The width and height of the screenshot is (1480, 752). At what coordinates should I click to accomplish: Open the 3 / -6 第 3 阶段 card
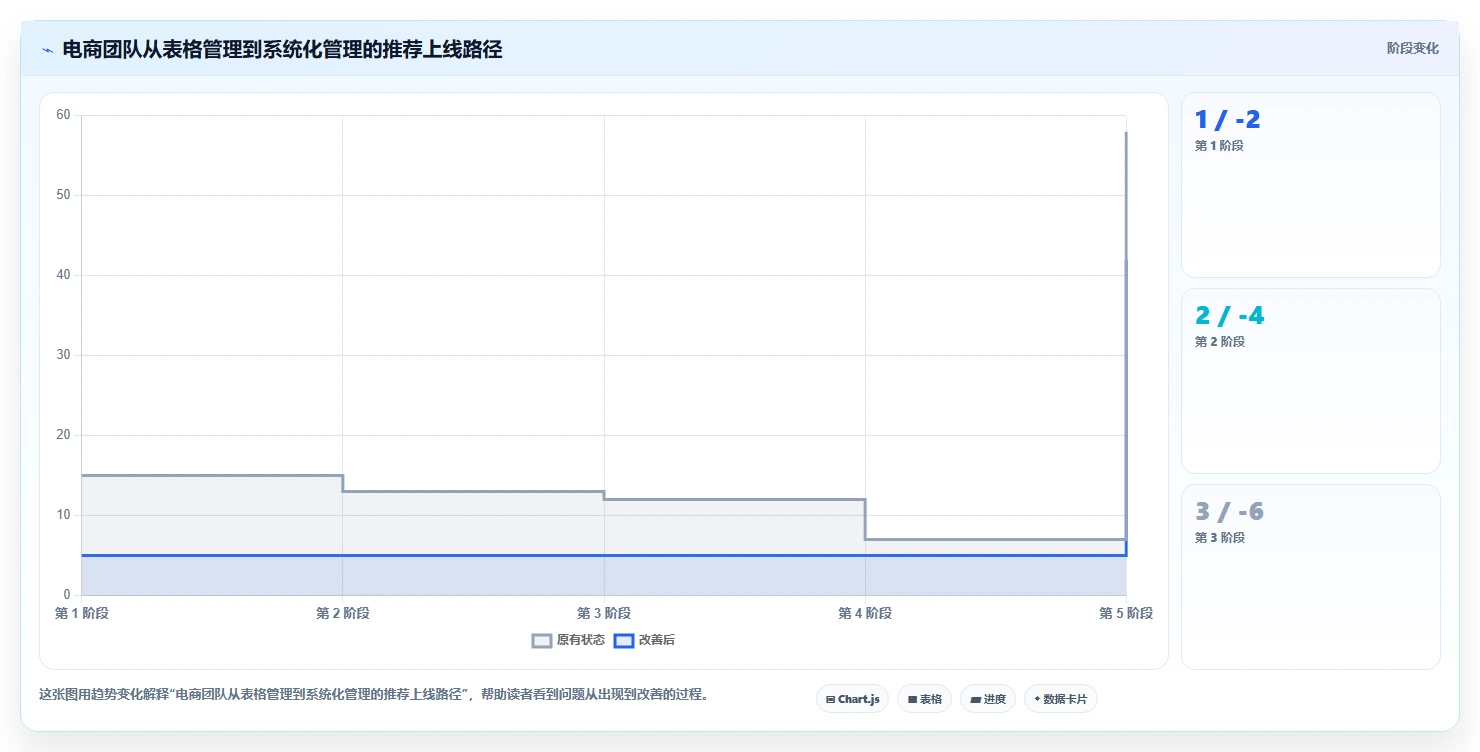(1310, 577)
